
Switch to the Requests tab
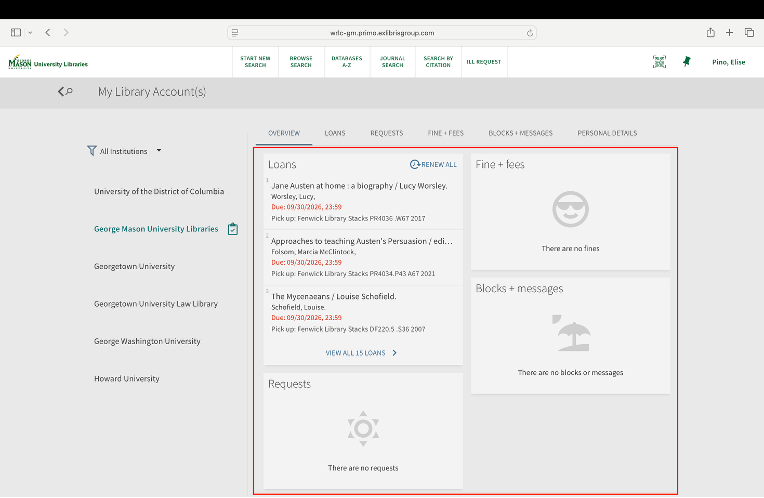click(387, 133)
